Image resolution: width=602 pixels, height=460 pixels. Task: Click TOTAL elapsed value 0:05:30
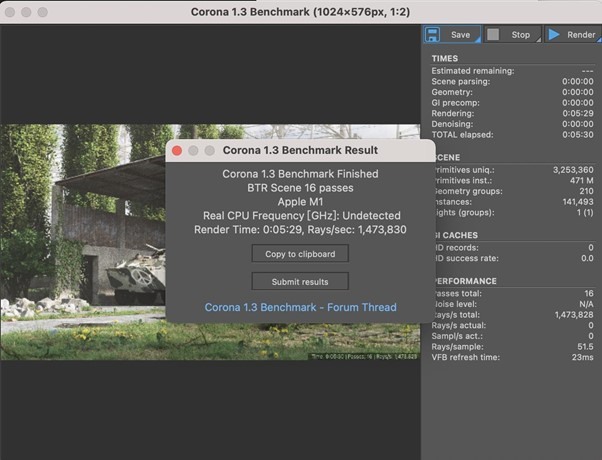pyautogui.click(x=578, y=135)
